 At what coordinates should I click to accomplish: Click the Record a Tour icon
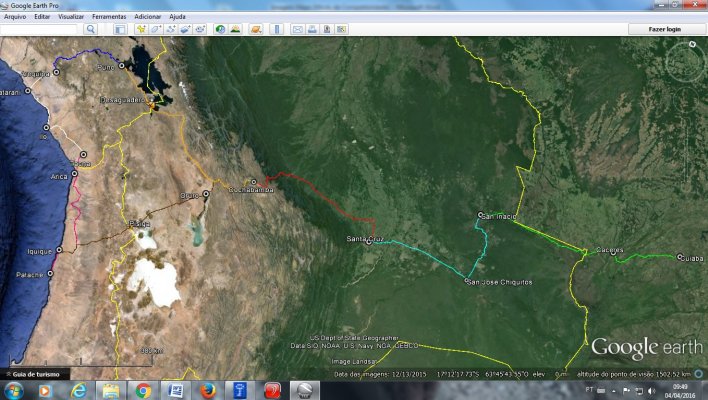point(201,29)
